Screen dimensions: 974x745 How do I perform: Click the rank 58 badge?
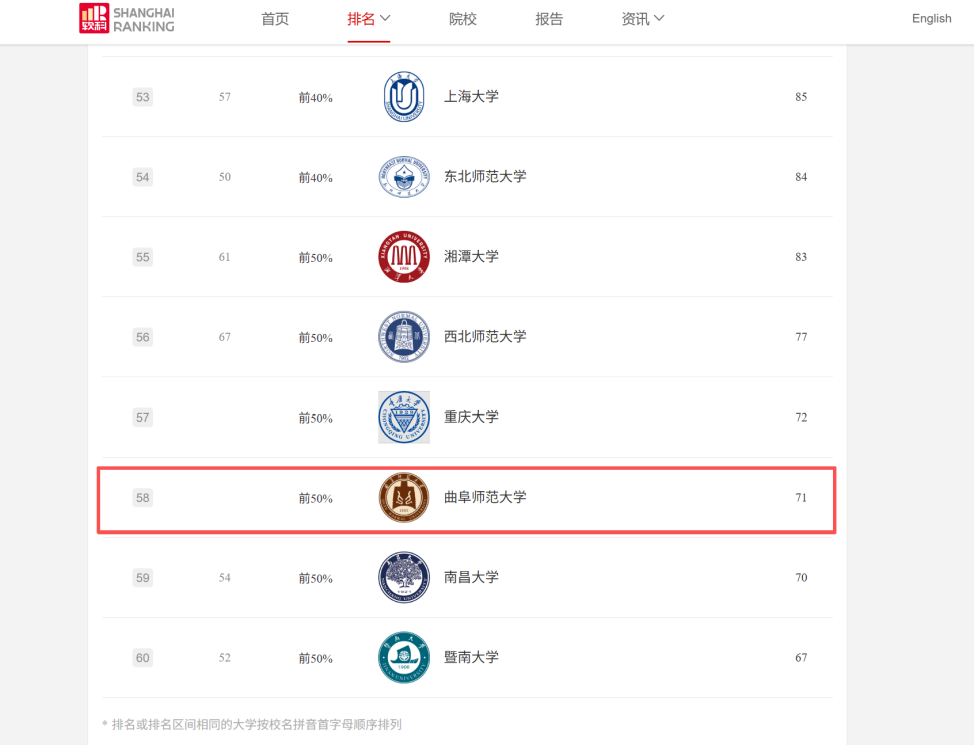(143, 497)
